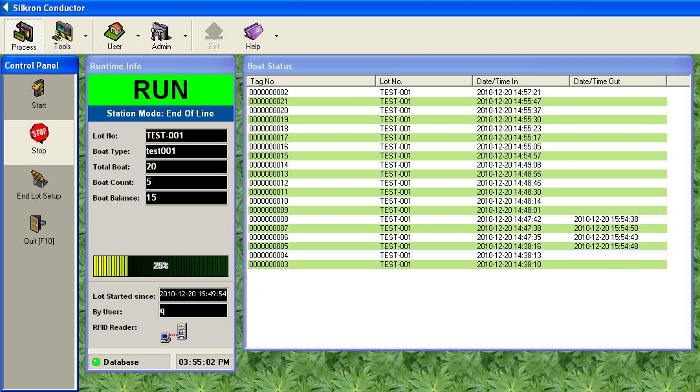Screen dimensions: 700x392
Task: Click the RFID Reader connection icon
Action: coord(174,333)
